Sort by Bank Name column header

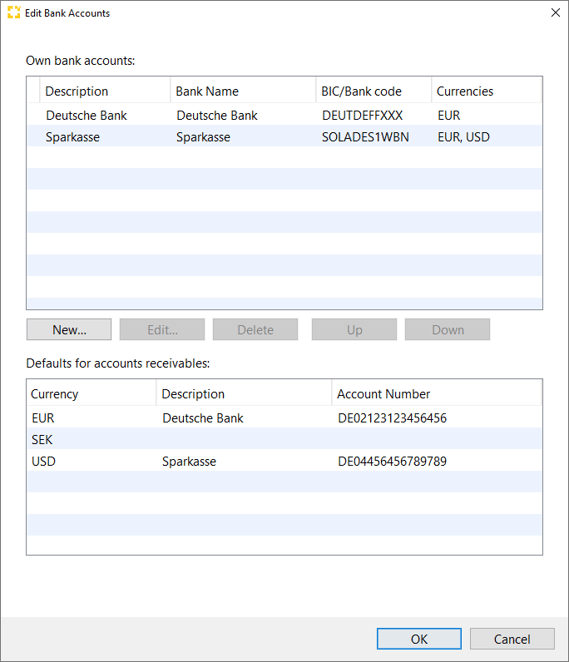243,91
